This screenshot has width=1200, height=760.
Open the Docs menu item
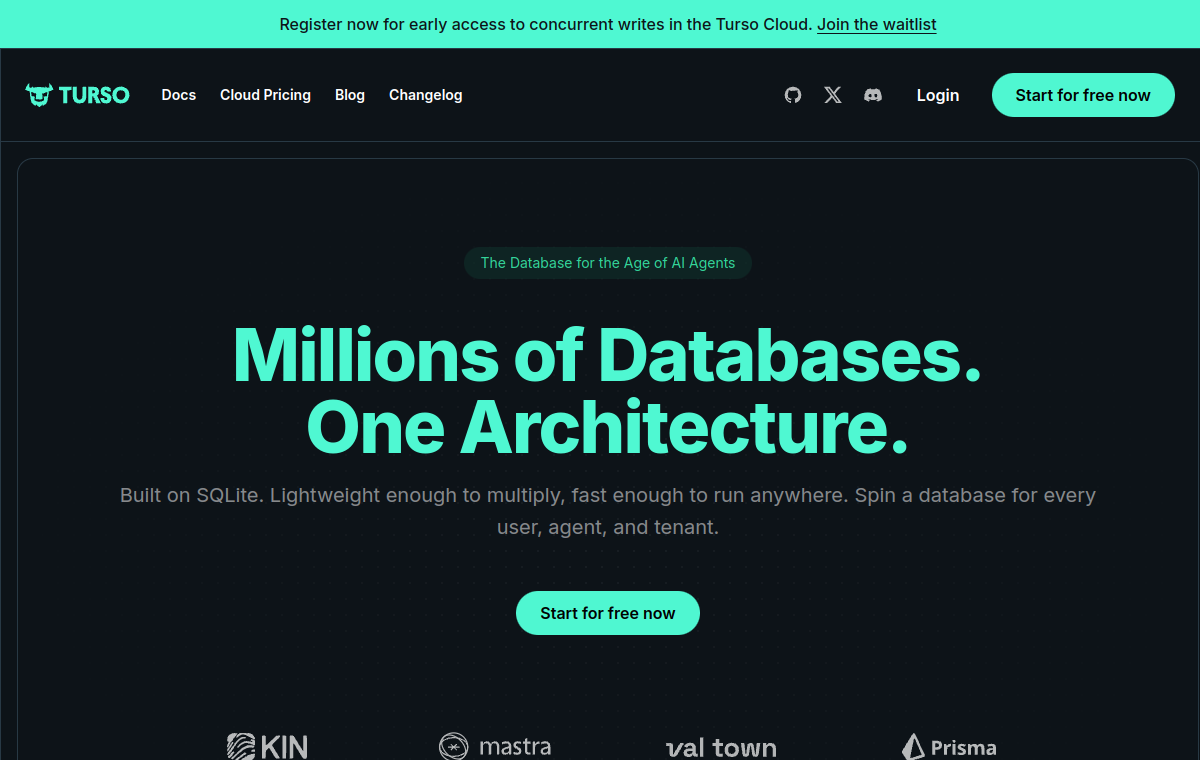coord(179,95)
